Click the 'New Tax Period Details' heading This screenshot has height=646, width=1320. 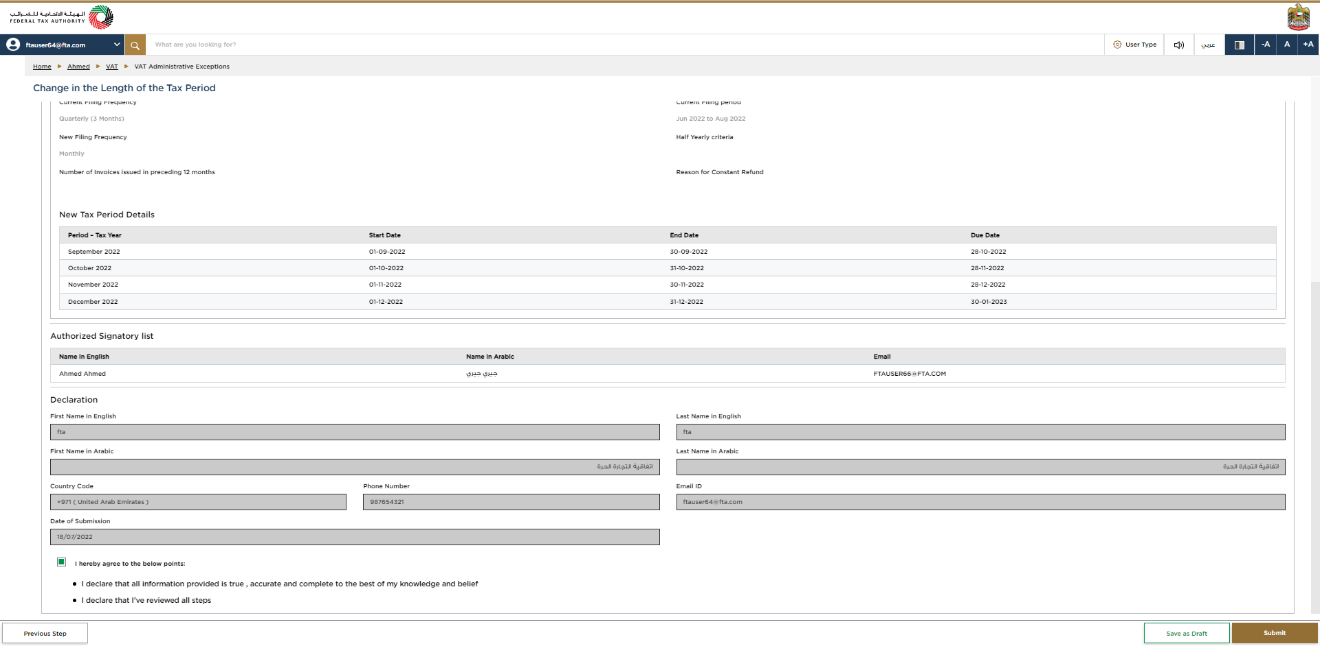[x=107, y=214]
